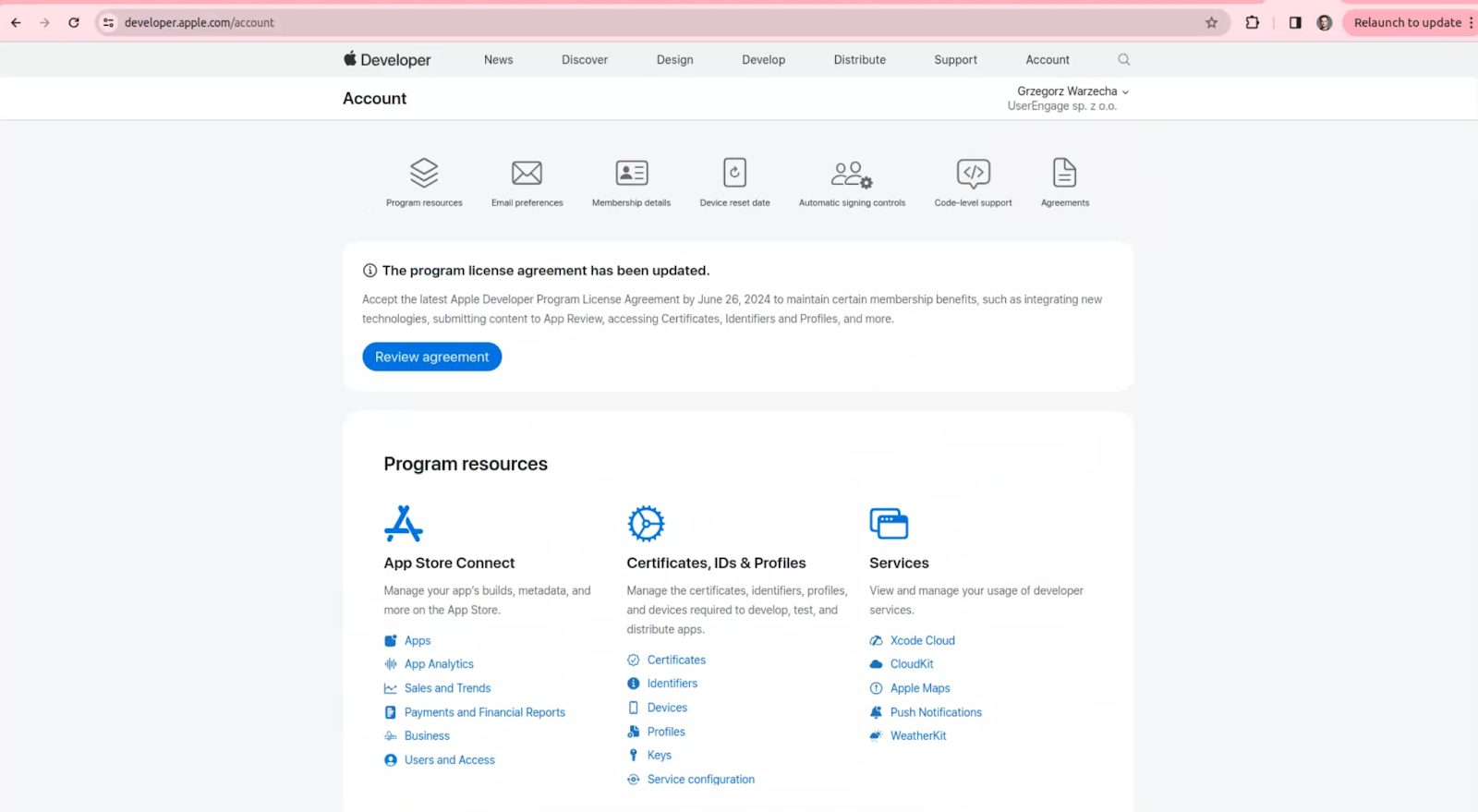
Task: Click the browser address bar URL
Action: click(200, 22)
